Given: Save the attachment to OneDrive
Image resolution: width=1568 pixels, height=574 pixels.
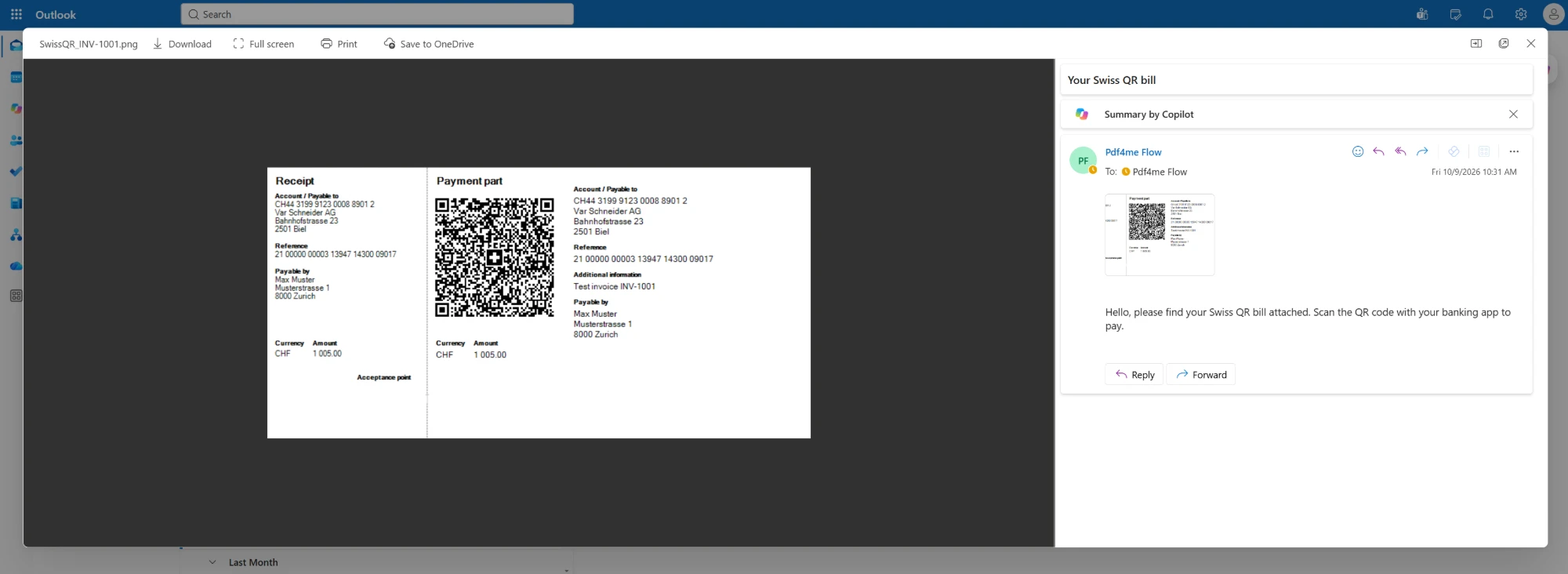Looking at the screenshot, I should point(429,44).
